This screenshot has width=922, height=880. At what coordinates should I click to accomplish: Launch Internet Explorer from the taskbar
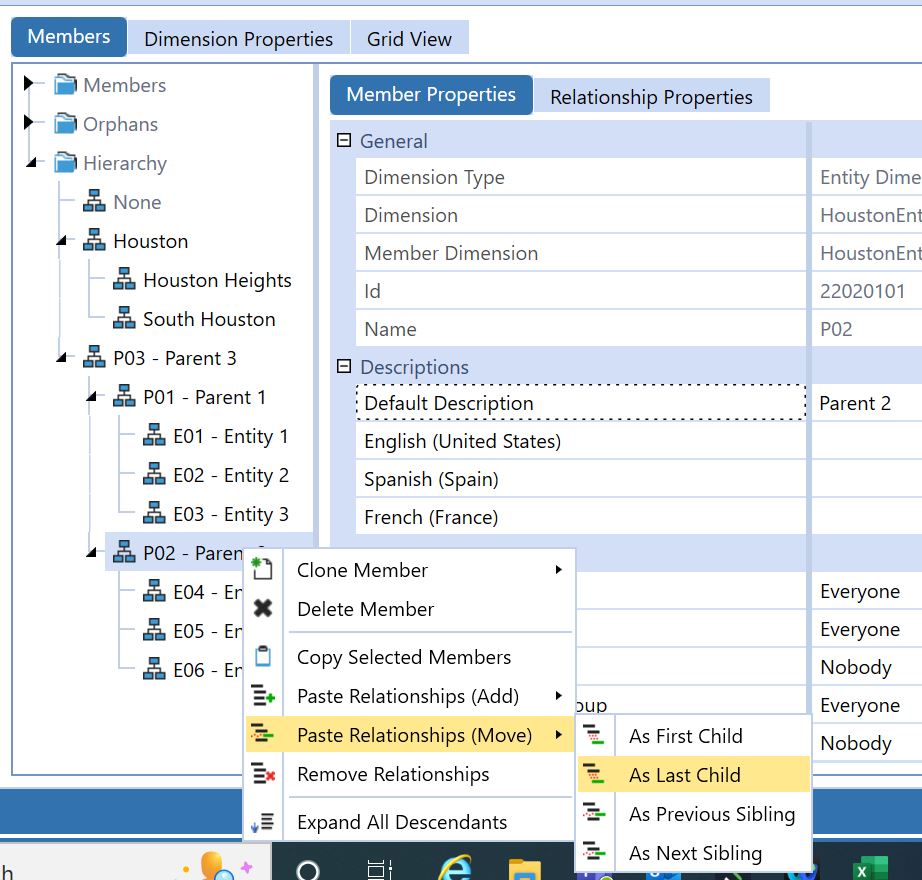[x=455, y=866]
